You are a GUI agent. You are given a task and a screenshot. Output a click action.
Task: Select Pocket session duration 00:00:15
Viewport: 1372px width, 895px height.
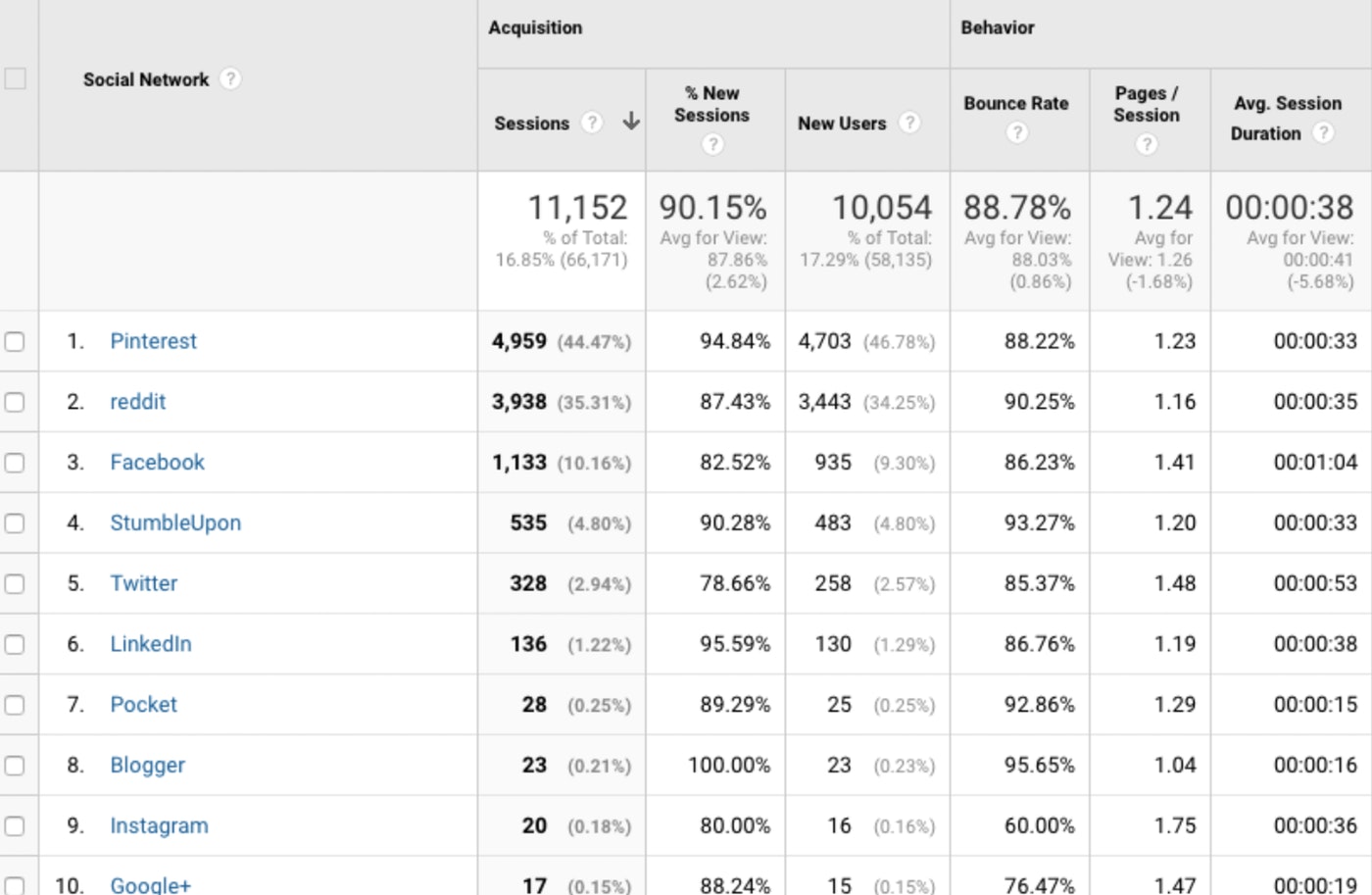[x=1315, y=705]
